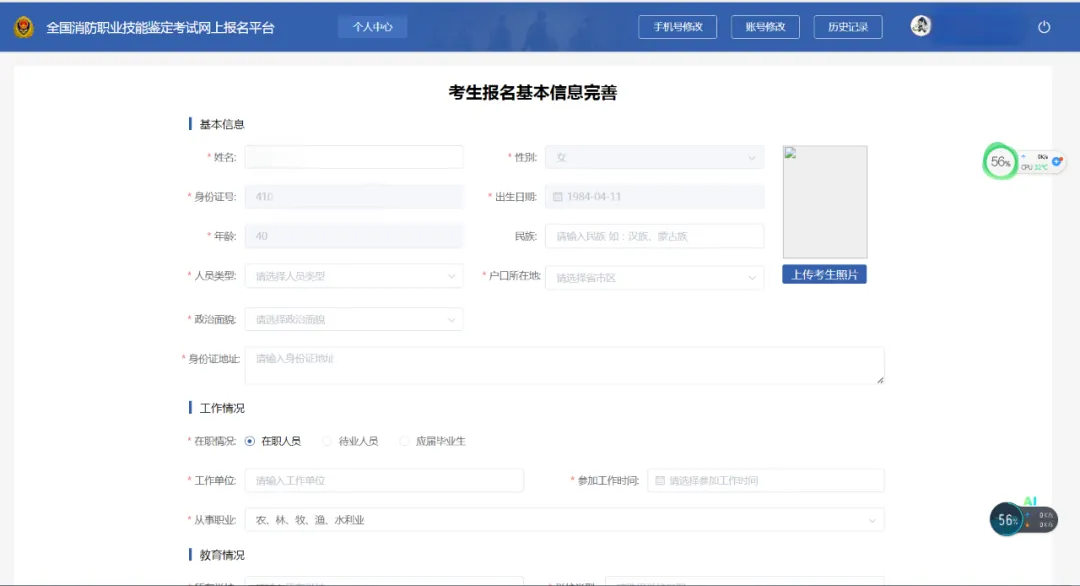Click the green 56% usage progress ring

pos(1002,161)
